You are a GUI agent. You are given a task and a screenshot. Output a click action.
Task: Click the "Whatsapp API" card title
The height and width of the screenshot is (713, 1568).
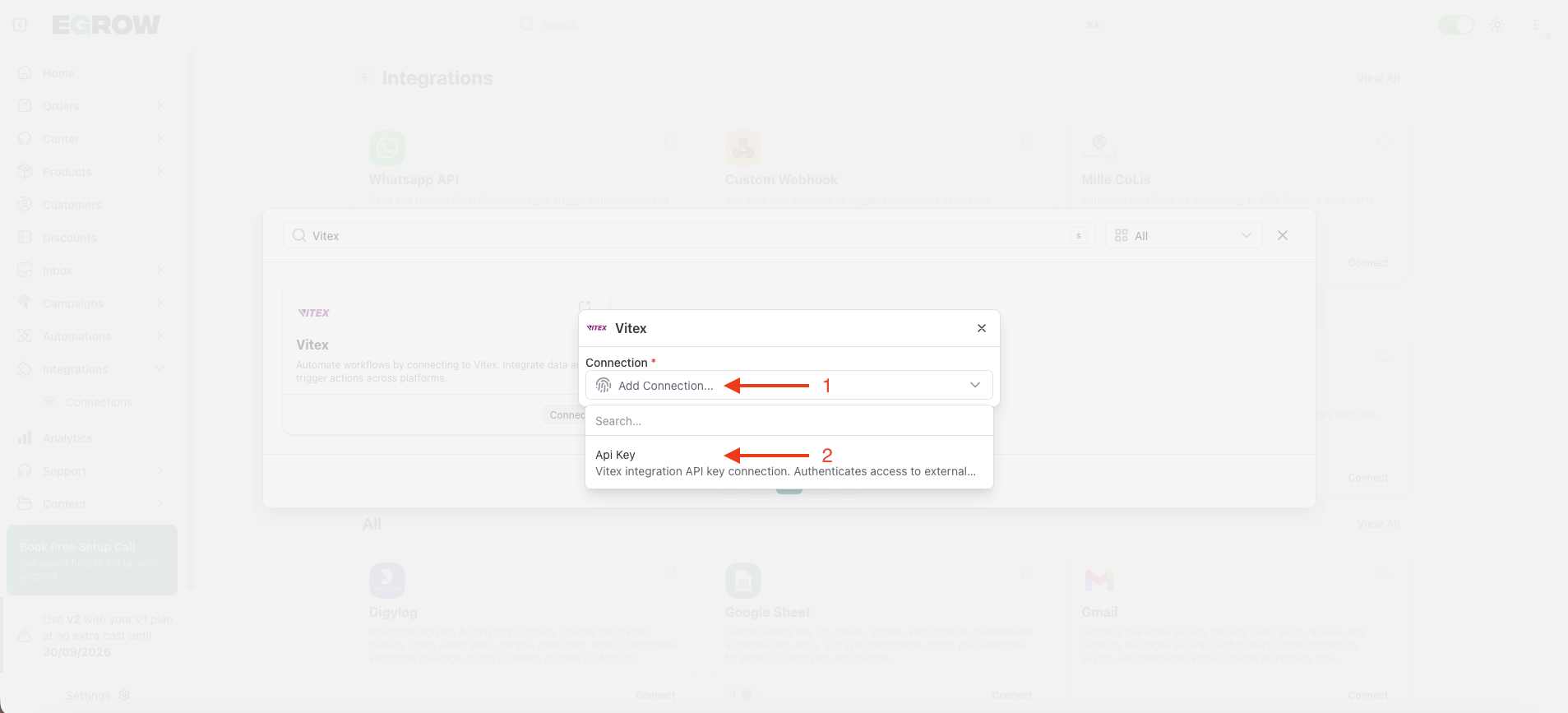414,179
